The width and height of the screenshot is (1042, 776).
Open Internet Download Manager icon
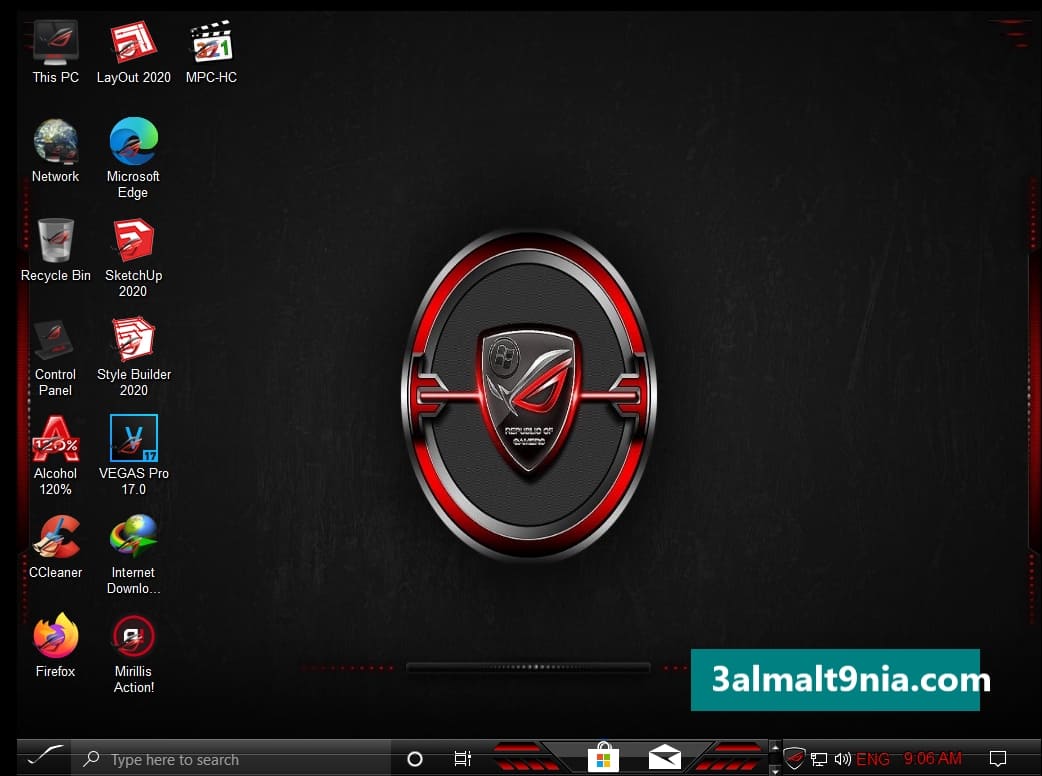tap(133, 554)
